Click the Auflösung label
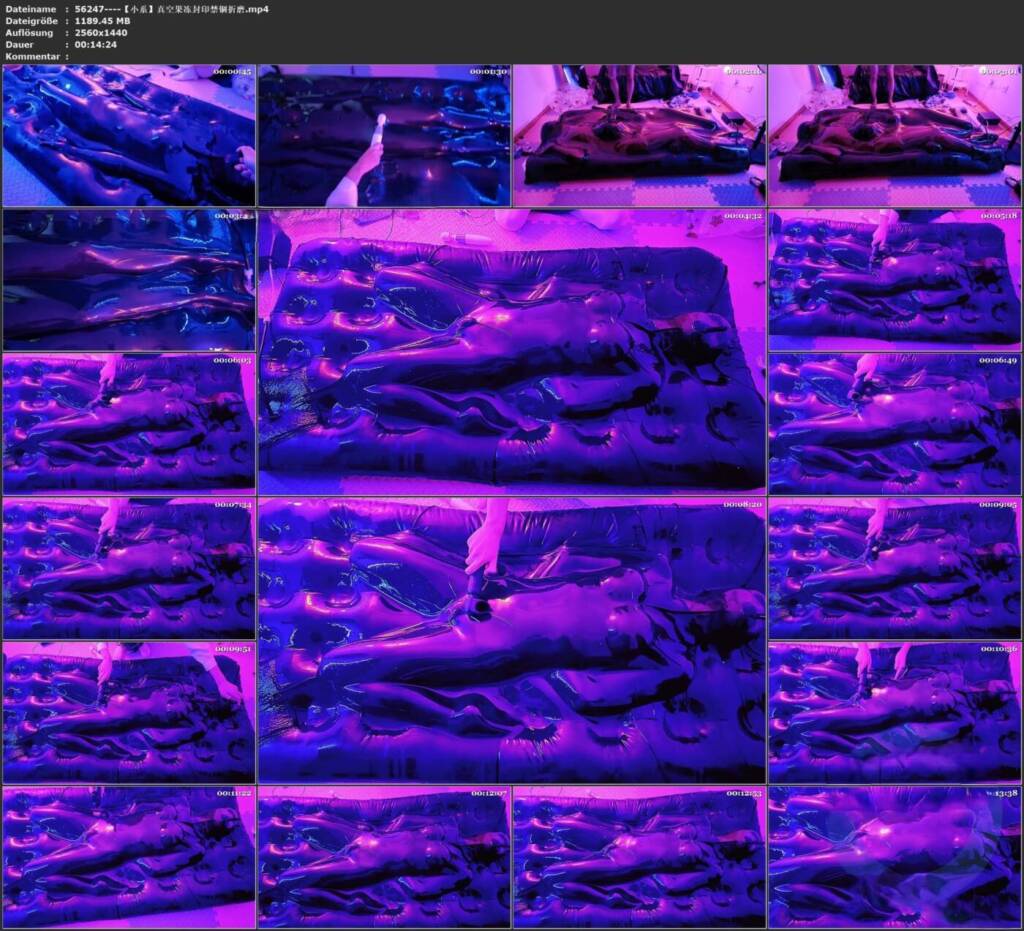Image resolution: width=1024 pixels, height=931 pixels. coord(29,33)
